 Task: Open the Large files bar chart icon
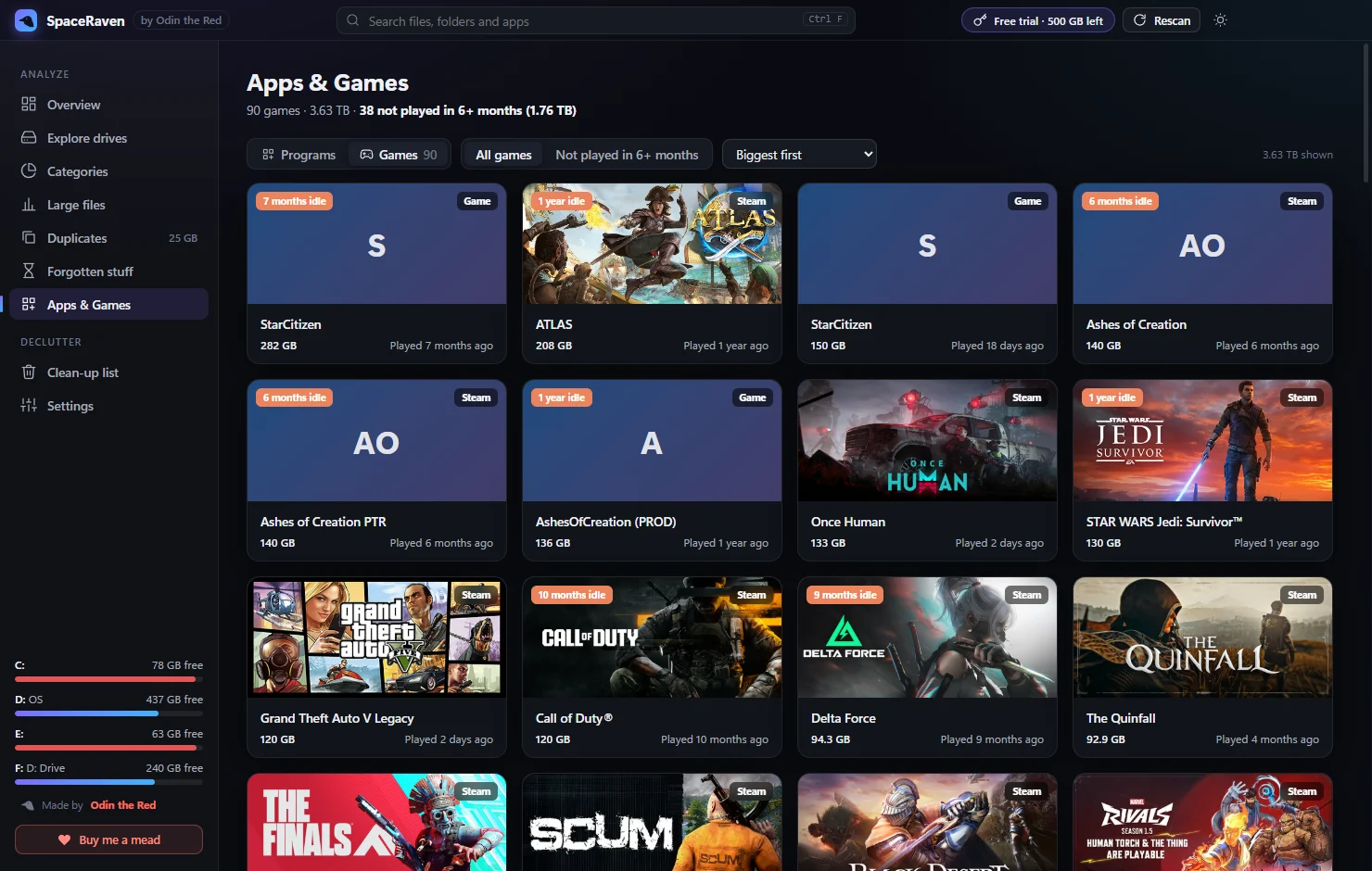coord(29,204)
